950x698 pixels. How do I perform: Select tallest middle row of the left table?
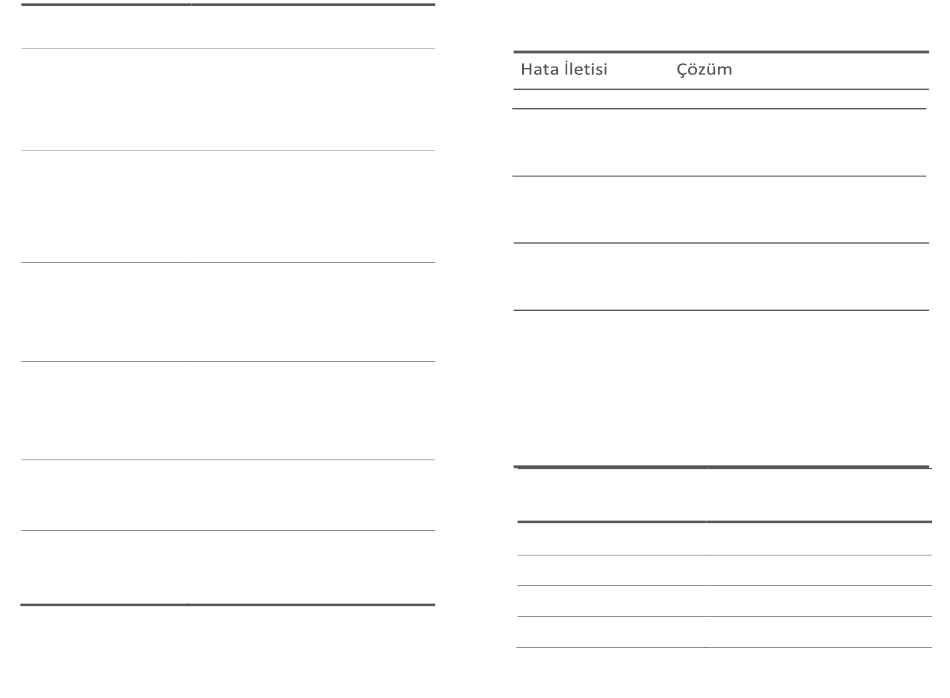pos(228,207)
